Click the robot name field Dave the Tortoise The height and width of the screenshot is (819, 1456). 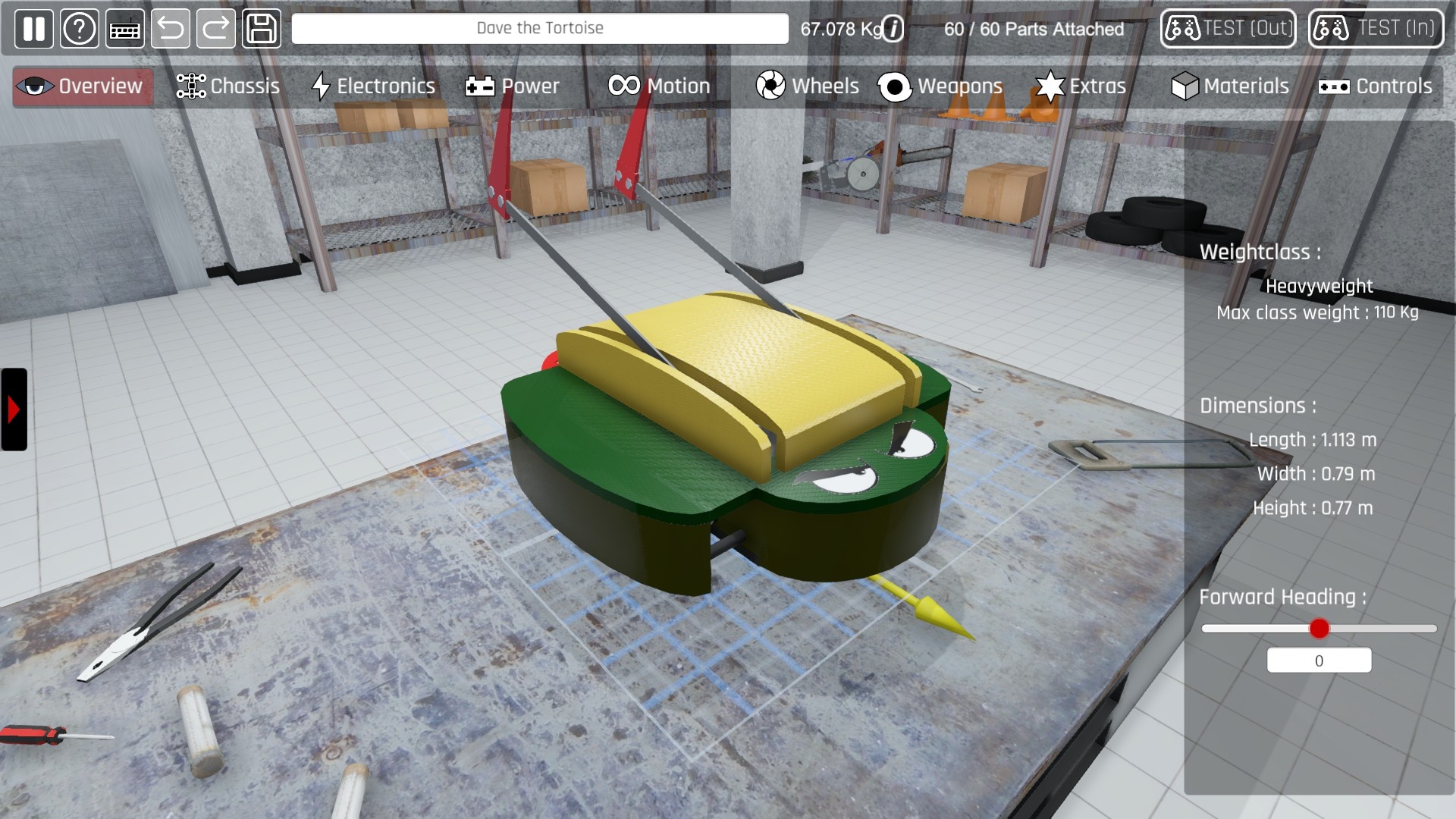(540, 29)
